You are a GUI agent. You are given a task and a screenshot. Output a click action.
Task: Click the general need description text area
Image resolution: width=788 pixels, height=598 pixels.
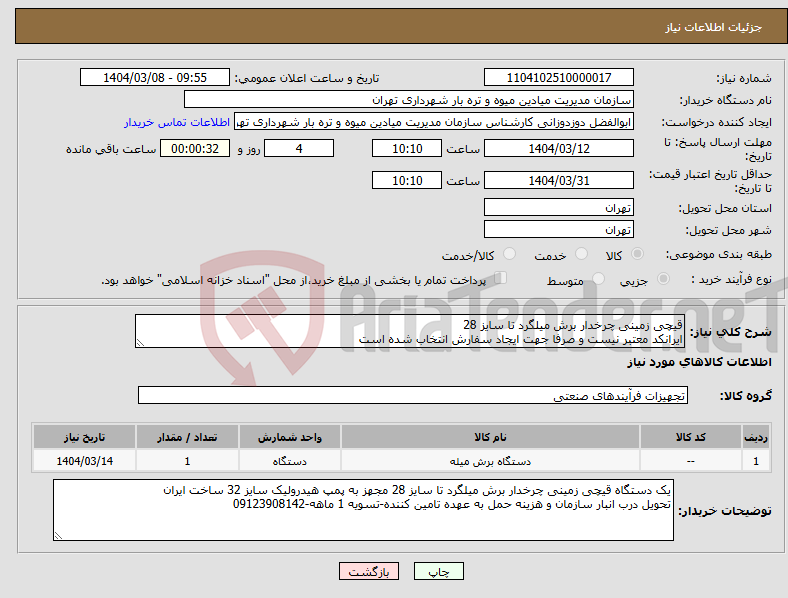[410, 331]
